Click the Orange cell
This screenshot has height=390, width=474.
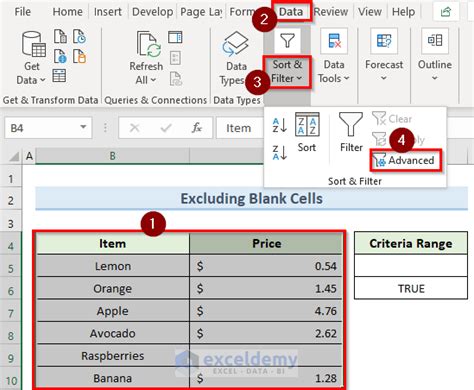[113, 288]
